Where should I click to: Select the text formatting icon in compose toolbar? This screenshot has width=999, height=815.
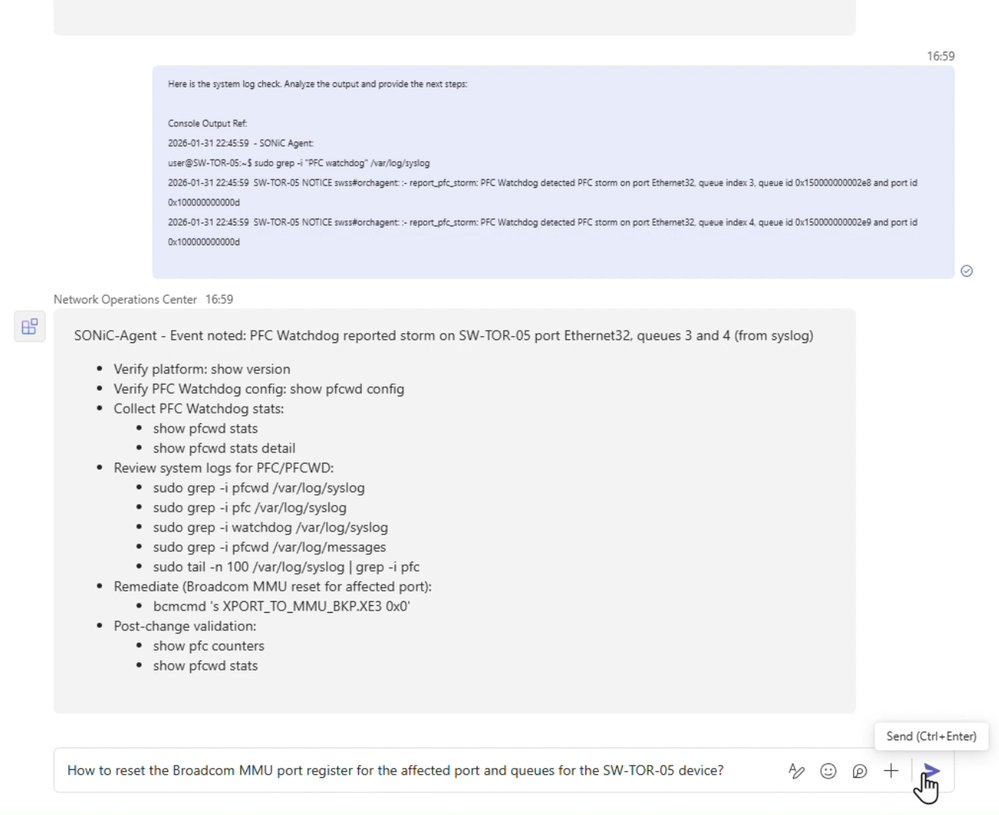pyautogui.click(x=796, y=770)
